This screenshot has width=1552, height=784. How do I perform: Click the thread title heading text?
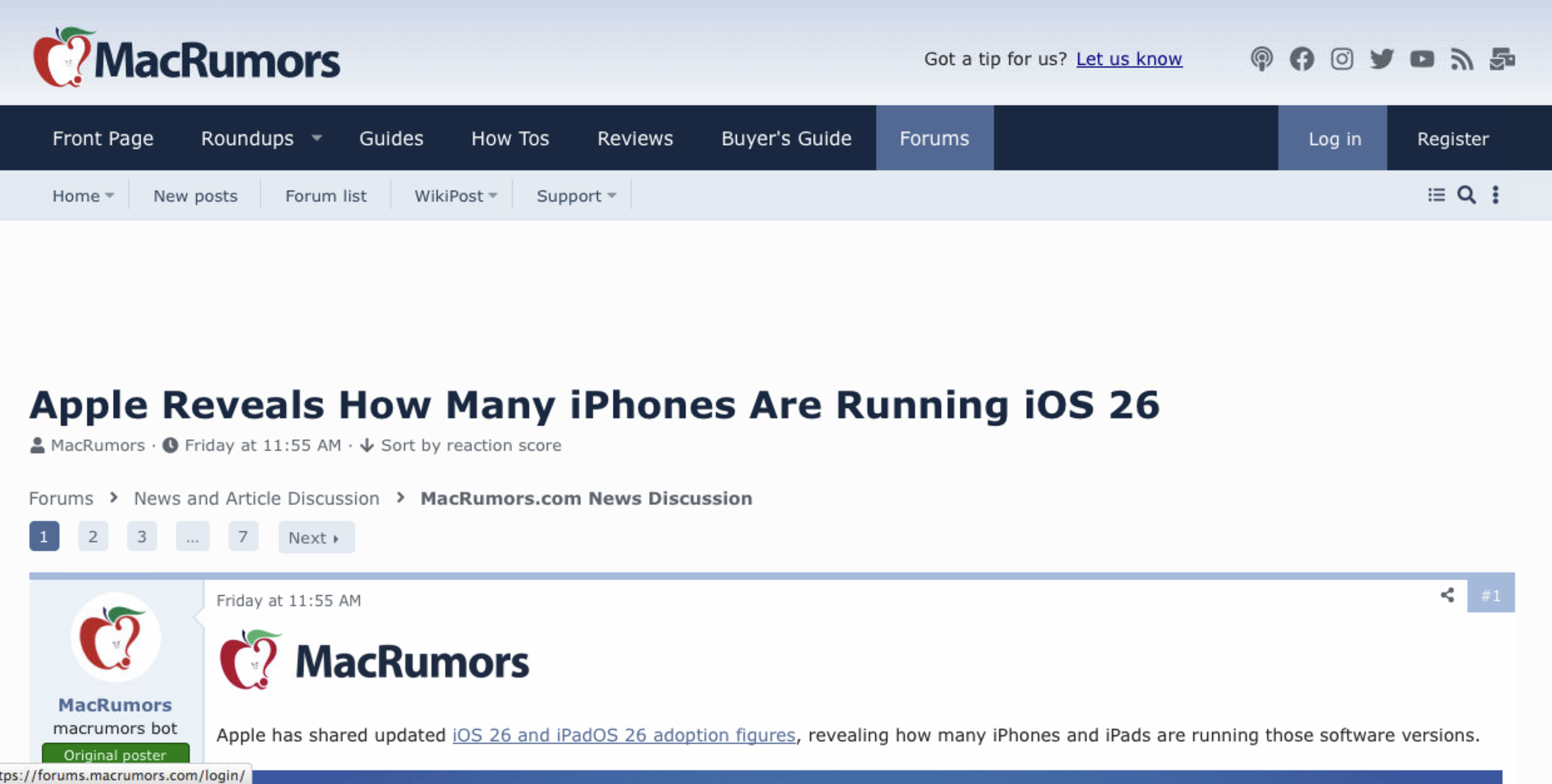[x=594, y=405]
